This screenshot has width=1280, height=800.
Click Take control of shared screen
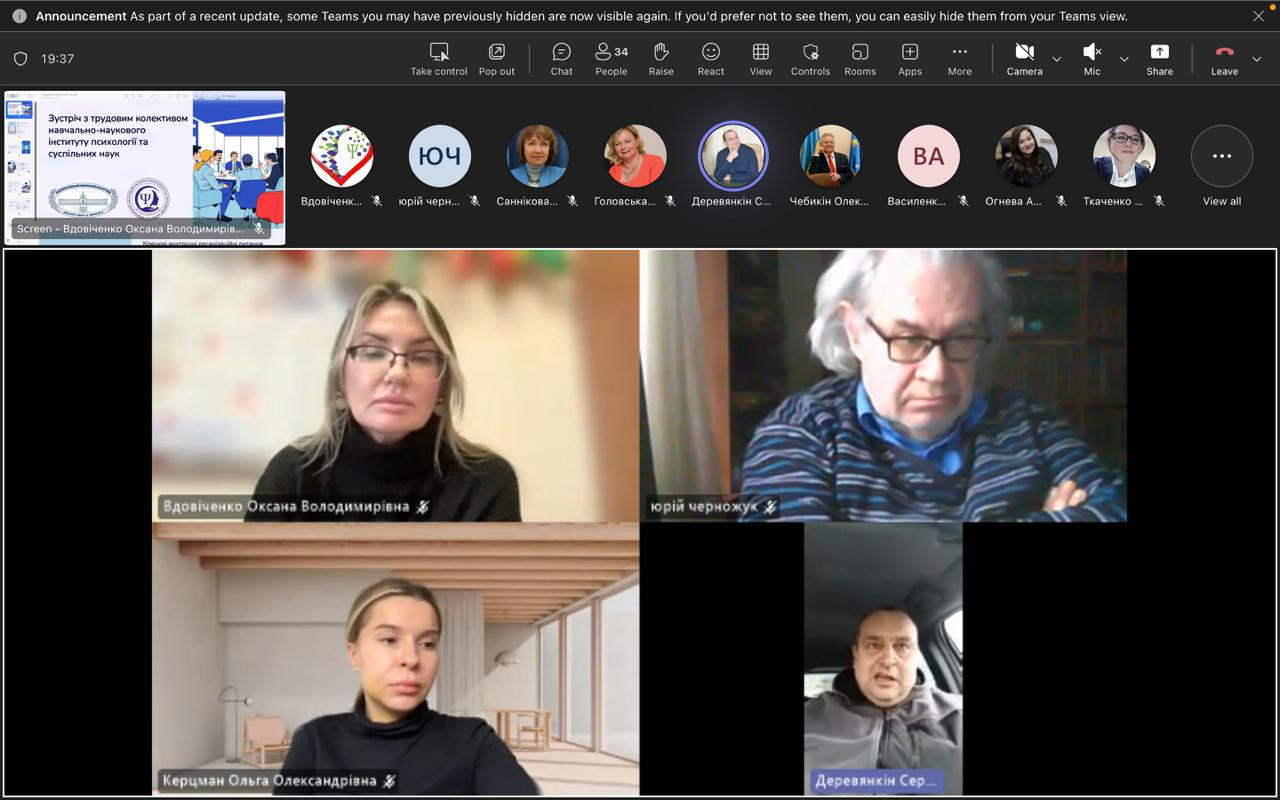[x=439, y=59]
